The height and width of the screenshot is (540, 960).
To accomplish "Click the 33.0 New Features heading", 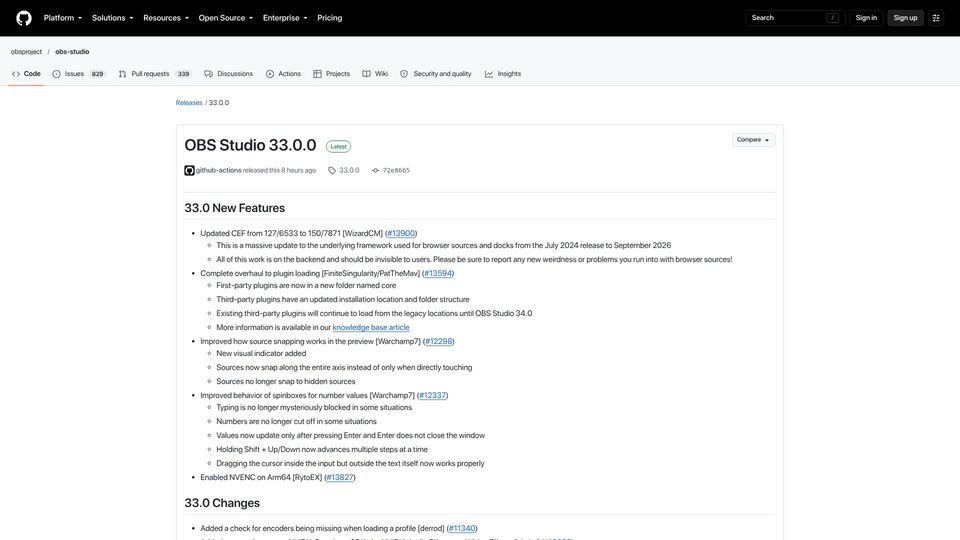I will coord(234,208).
